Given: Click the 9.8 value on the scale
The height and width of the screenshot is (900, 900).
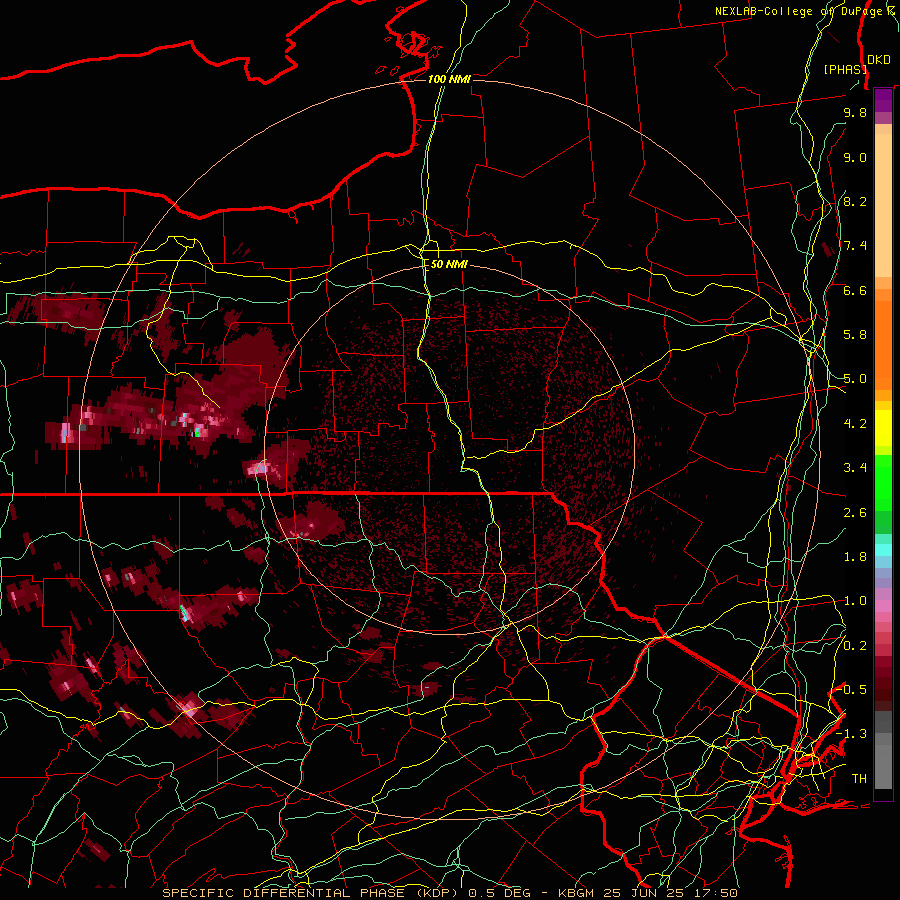Looking at the screenshot, I should [x=855, y=112].
